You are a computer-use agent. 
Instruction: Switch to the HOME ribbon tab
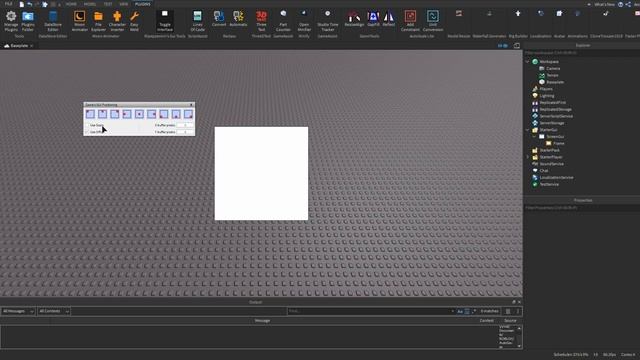tap(71, 4)
